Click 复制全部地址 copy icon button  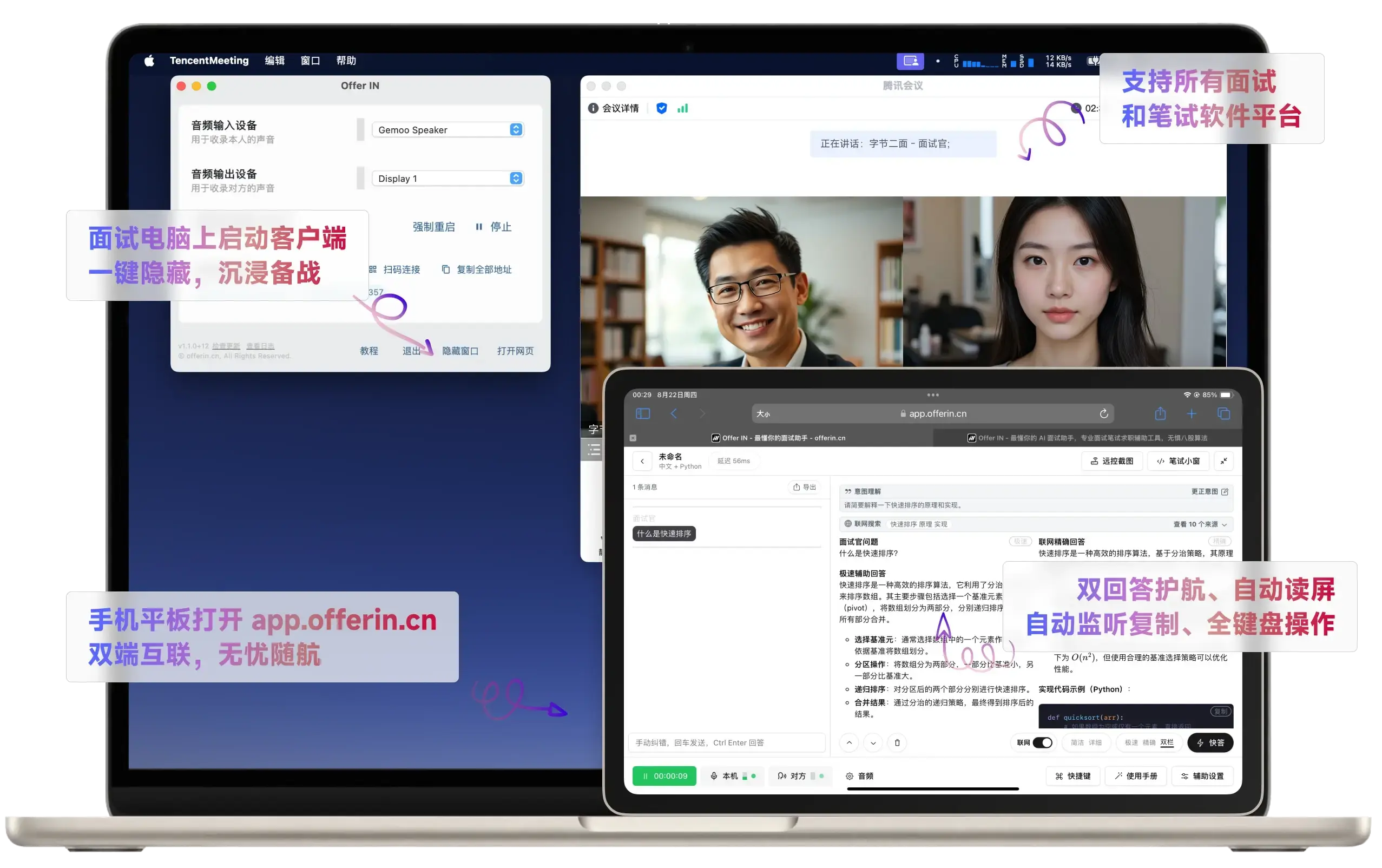[477, 270]
